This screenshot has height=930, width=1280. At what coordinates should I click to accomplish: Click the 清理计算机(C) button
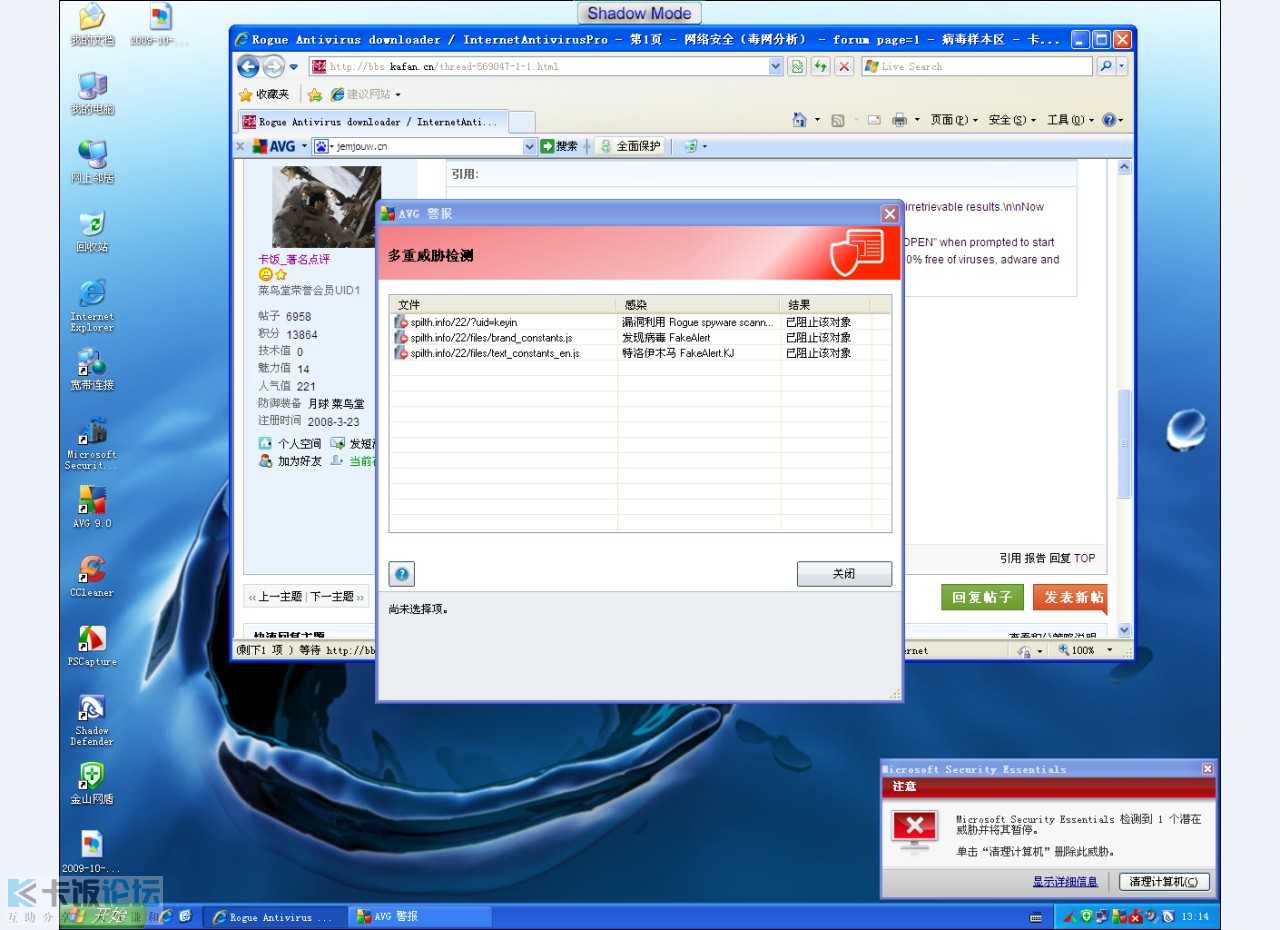pos(1164,882)
